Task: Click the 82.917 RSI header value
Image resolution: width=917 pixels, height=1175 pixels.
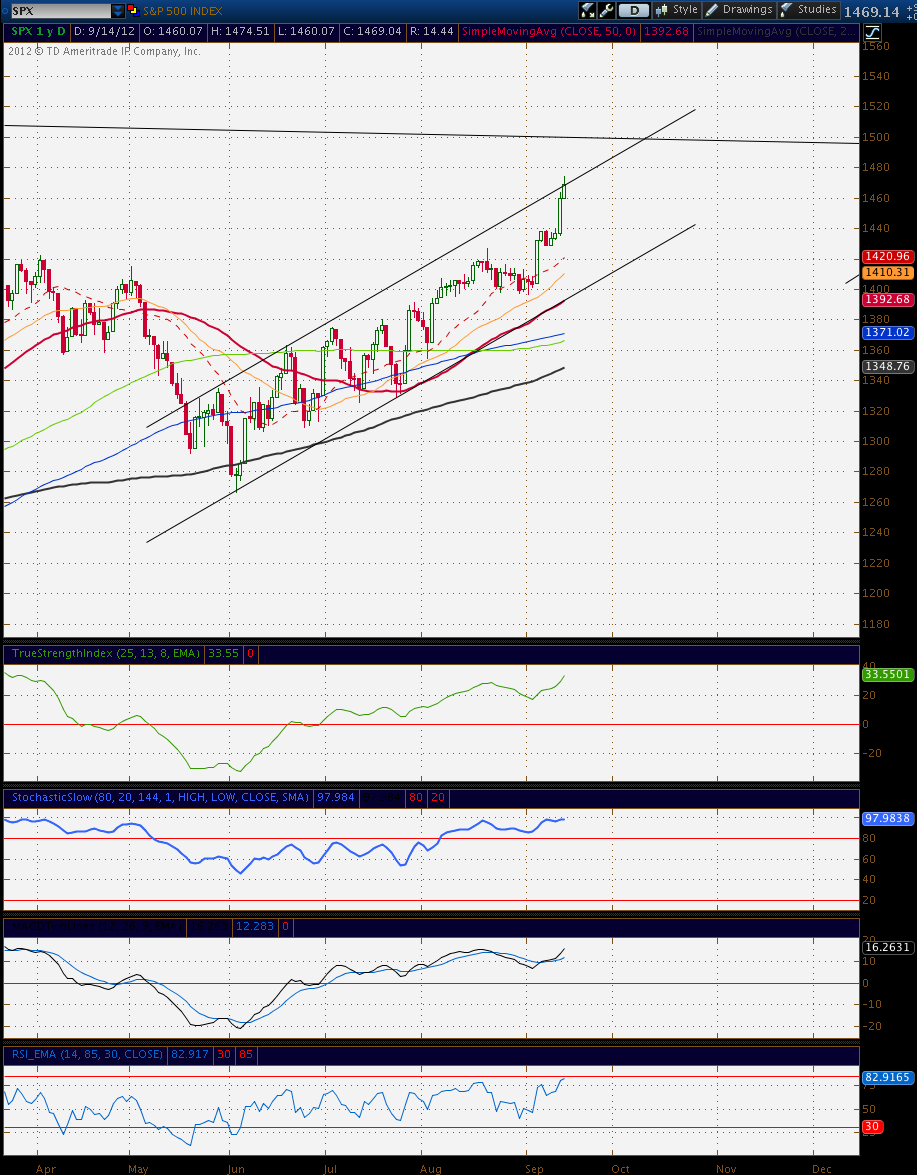Action: 190,1054
